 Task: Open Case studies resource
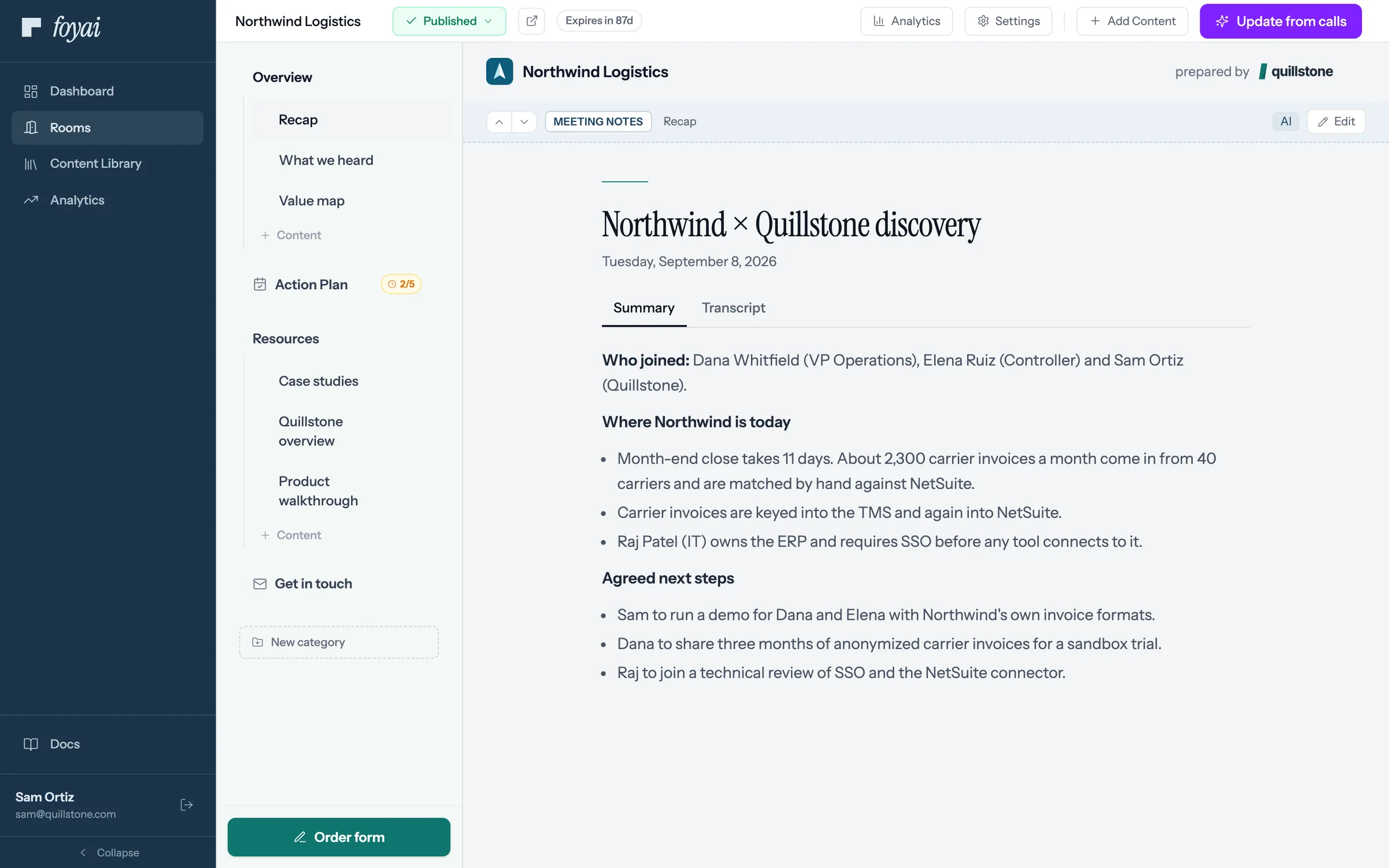click(x=352, y=381)
